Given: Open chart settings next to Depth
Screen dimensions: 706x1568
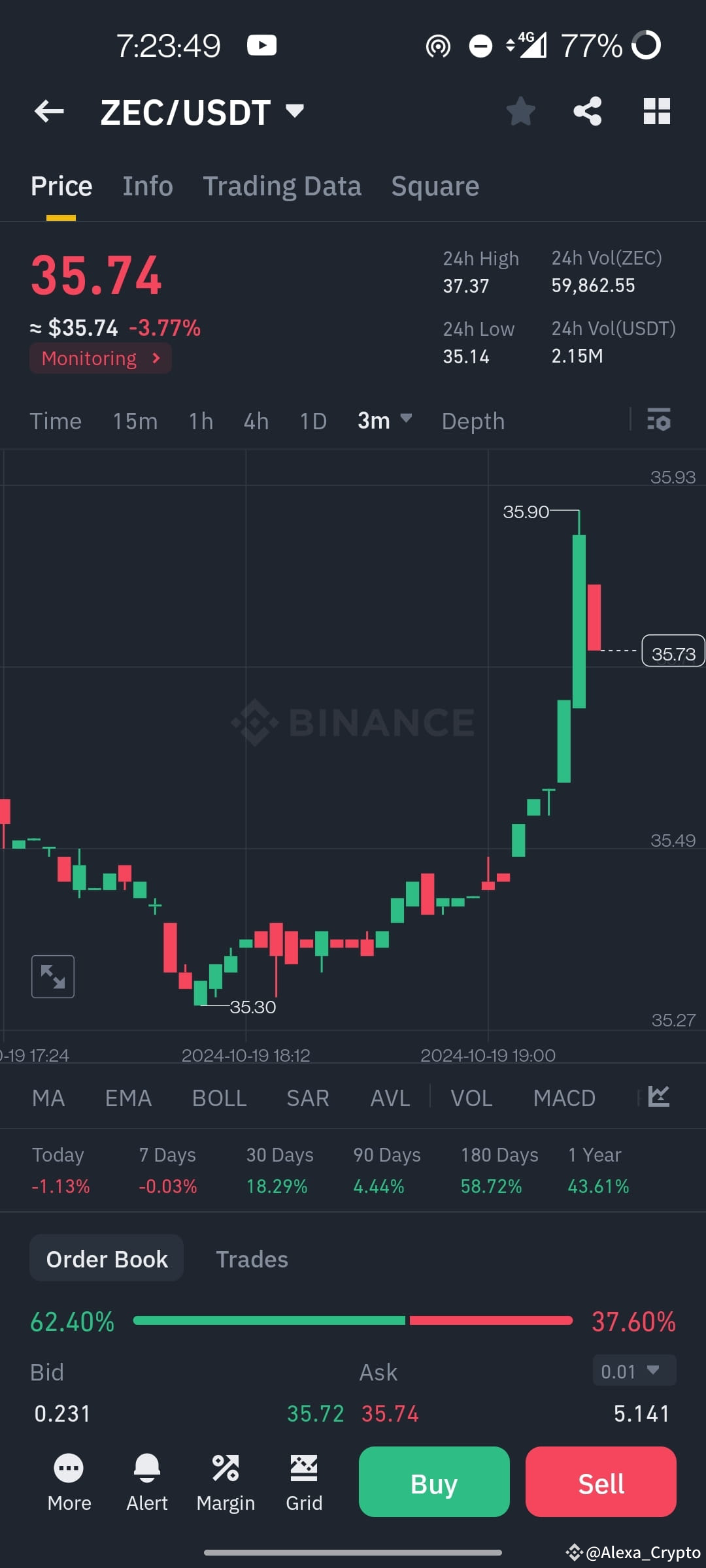Looking at the screenshot, I should pos(659,421).
